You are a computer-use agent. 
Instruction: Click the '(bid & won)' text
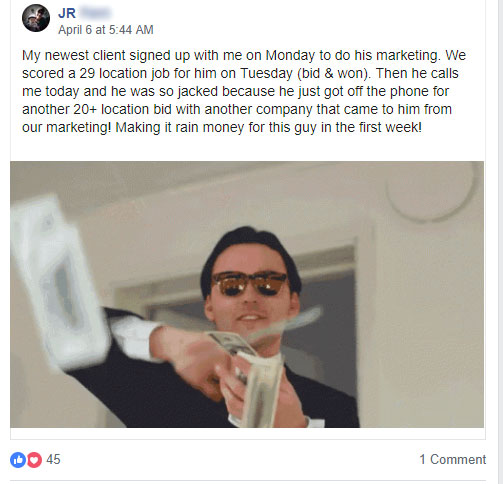coord(334,73)
